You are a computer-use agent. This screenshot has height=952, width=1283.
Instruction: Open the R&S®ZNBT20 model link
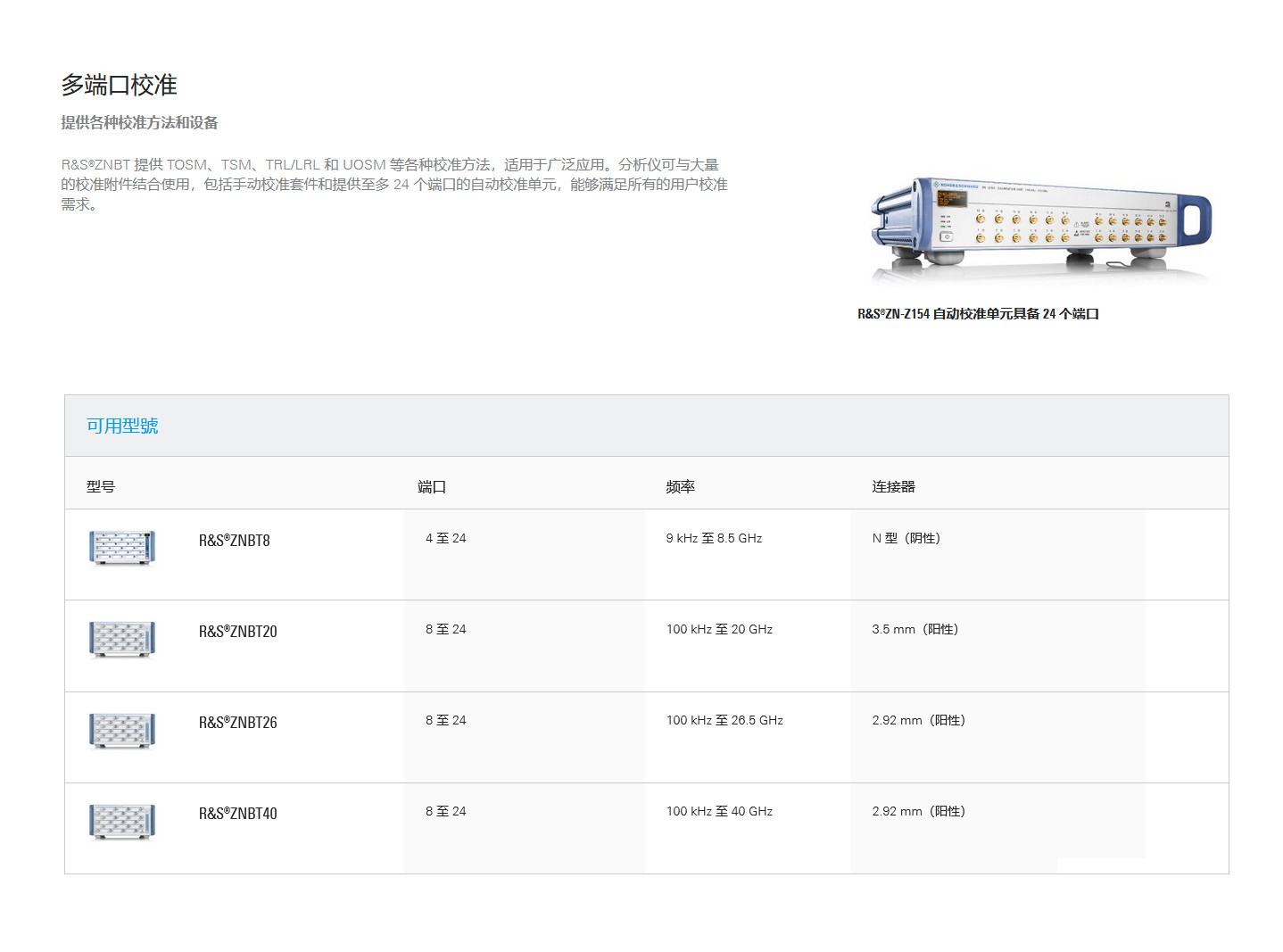click(237, 632)
